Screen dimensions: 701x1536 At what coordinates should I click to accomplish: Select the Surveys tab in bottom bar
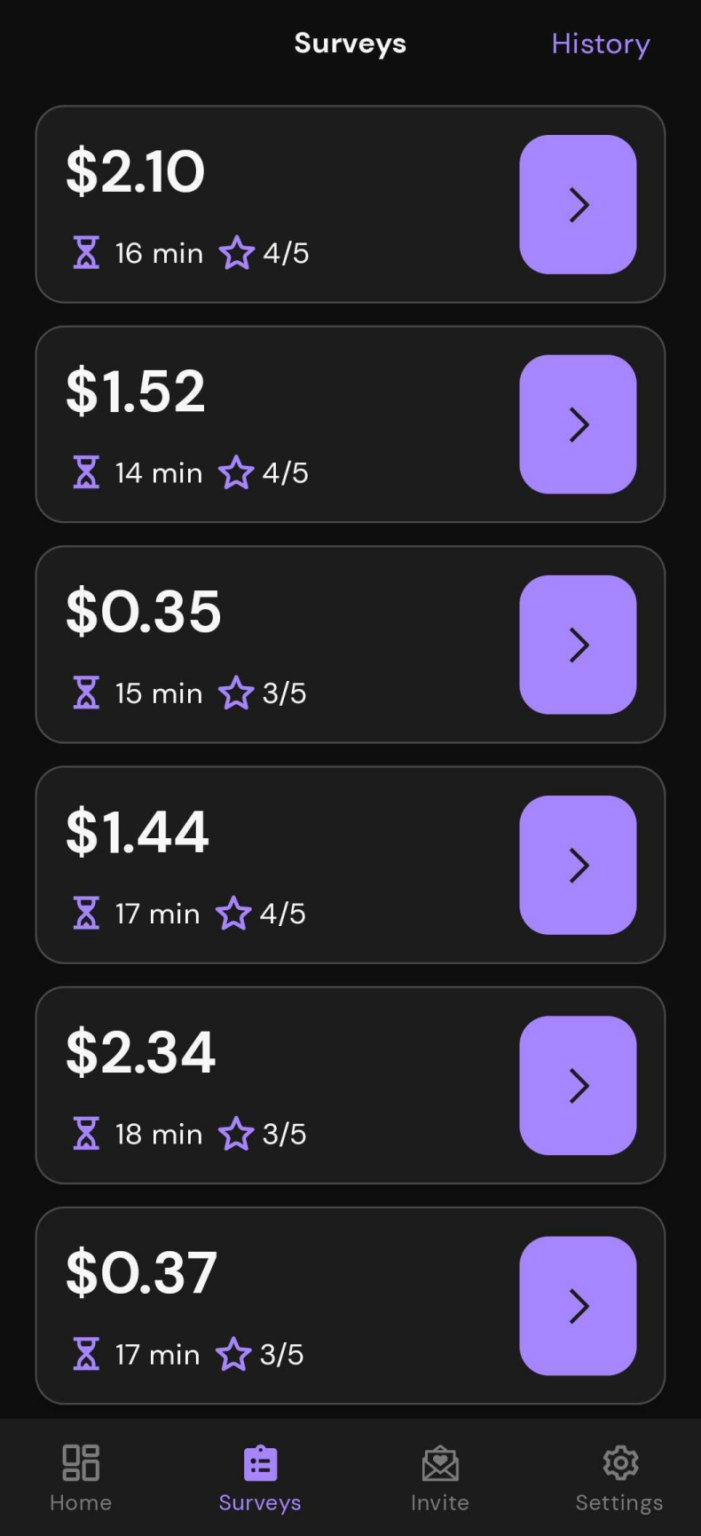(x=260, y=1475)
